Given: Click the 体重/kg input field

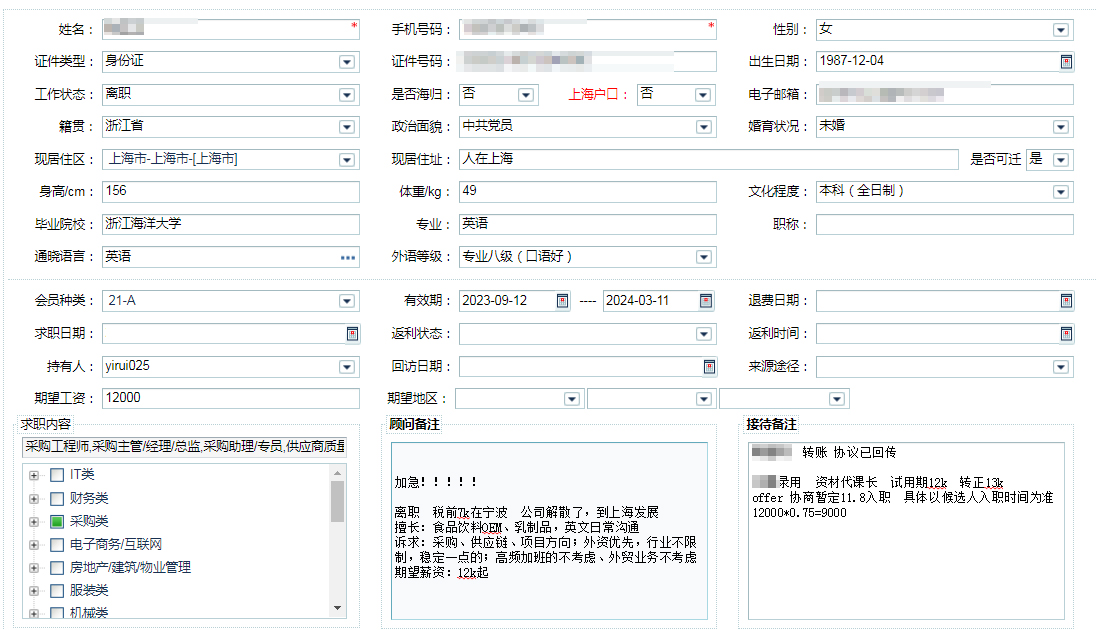Looking at the screenshot, I should [588, 192].
